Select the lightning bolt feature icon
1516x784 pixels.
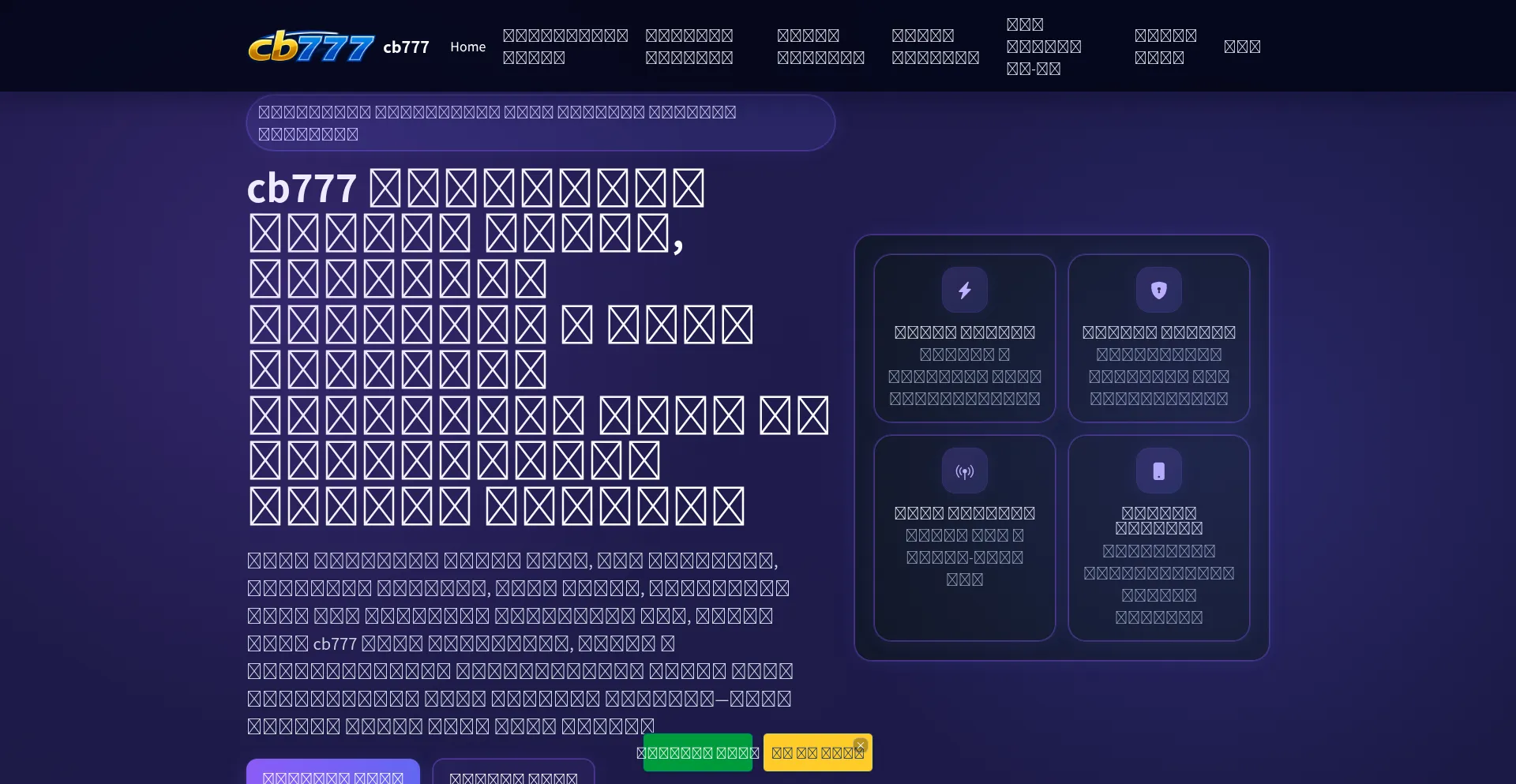965,290
